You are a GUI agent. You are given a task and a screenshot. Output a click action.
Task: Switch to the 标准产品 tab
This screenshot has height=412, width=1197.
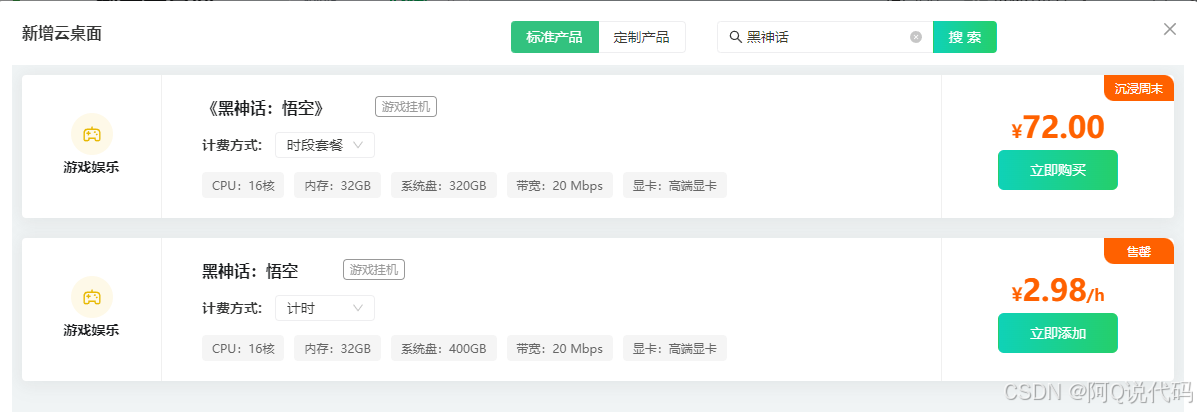pyautogui.click(x=555, y=37)
